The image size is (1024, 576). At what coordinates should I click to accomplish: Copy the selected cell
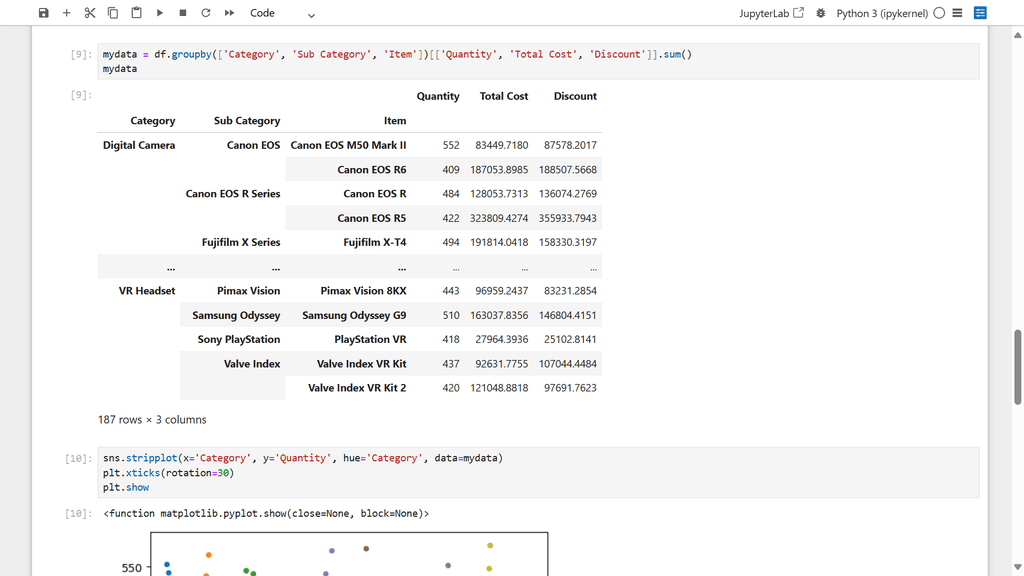(113, 13)
